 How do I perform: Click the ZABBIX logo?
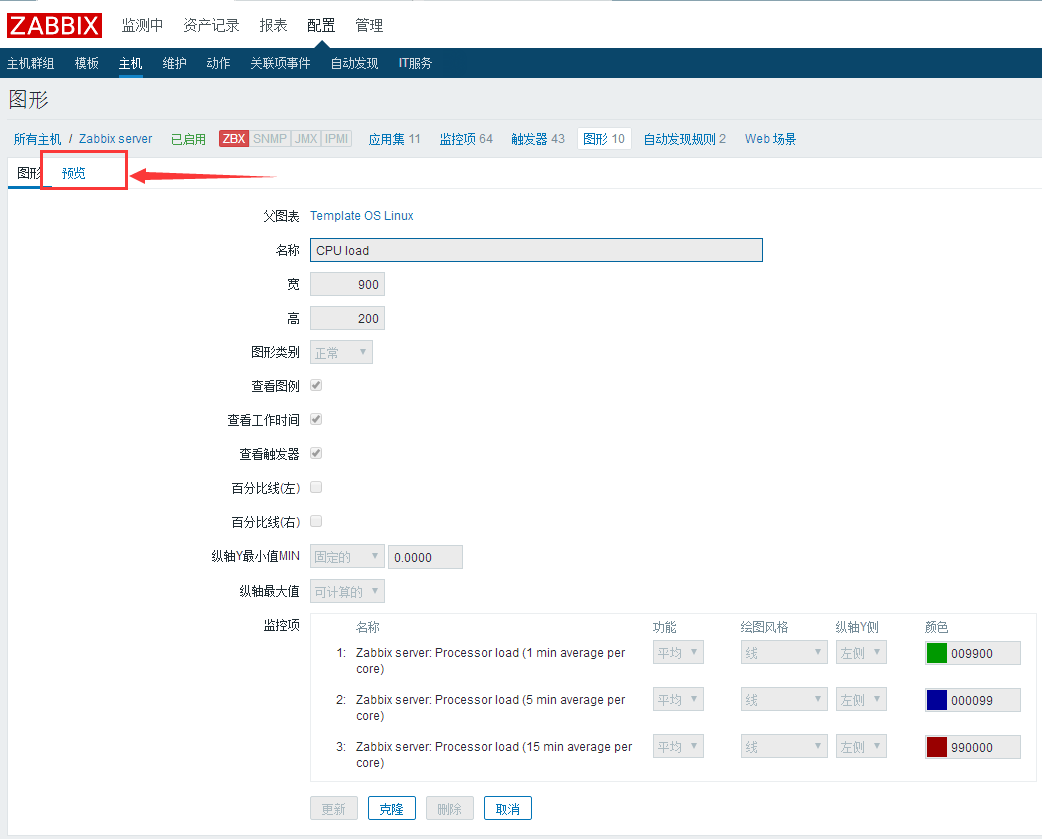click(x=54, y=25)
